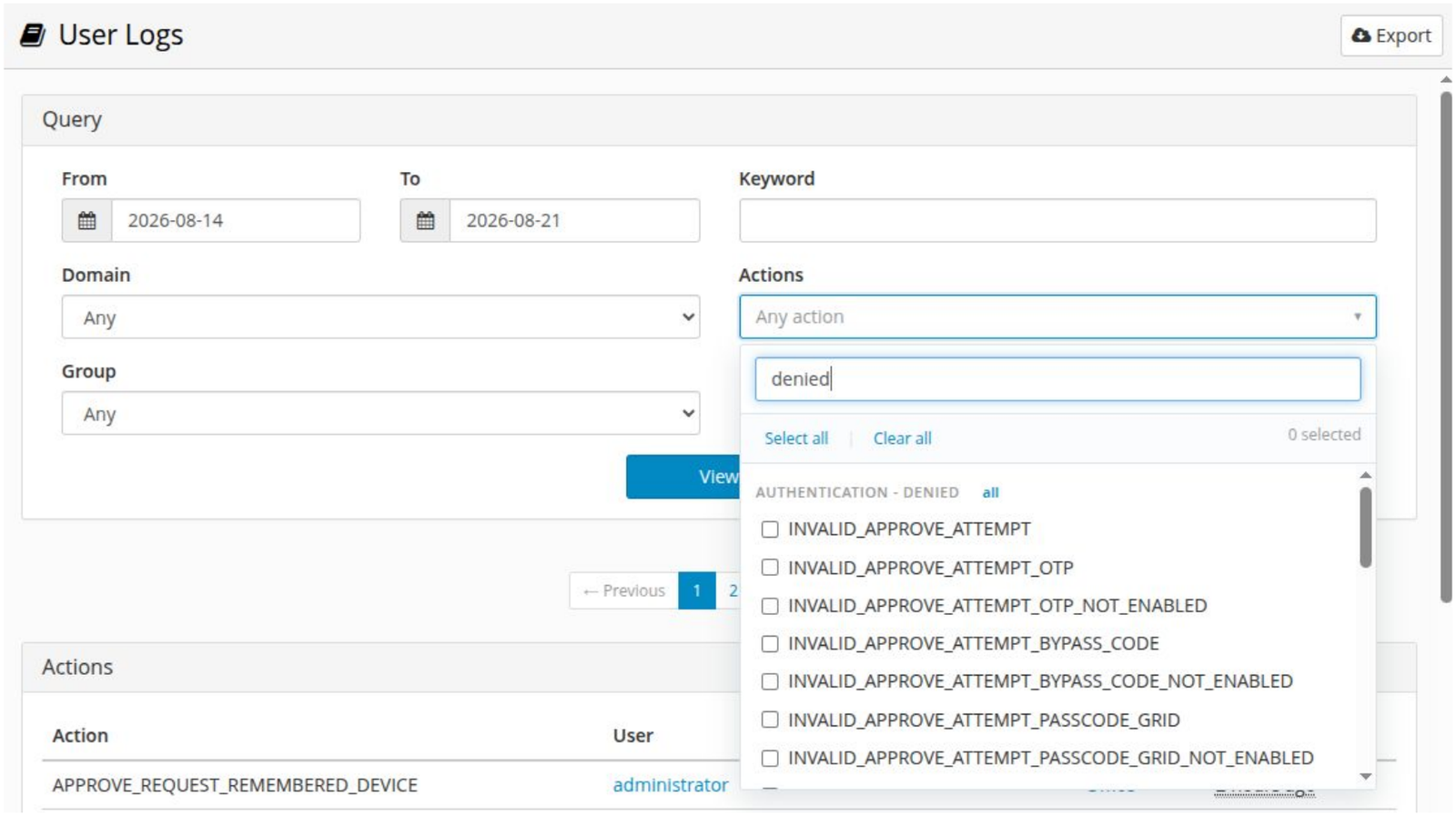Click the Export cloud download button

click(1391, 35)
